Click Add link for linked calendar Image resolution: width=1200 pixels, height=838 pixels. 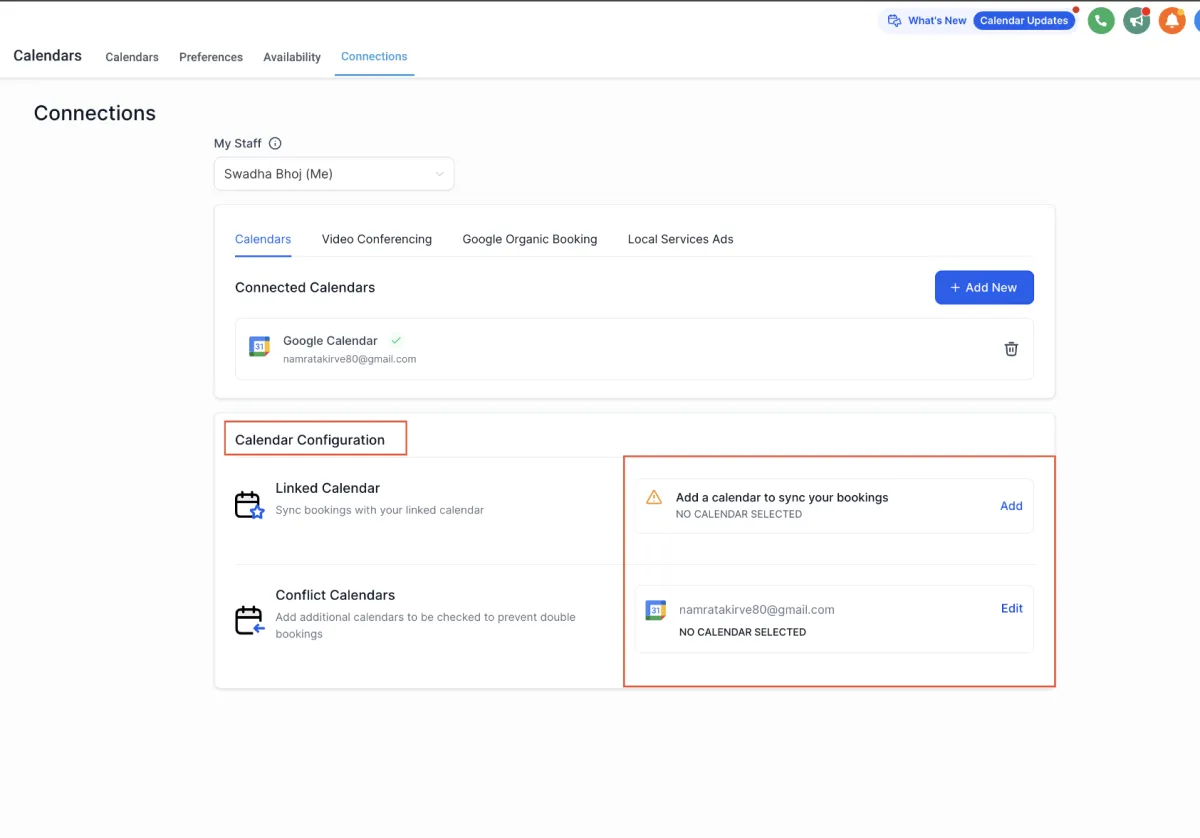tap(1011, 506)
